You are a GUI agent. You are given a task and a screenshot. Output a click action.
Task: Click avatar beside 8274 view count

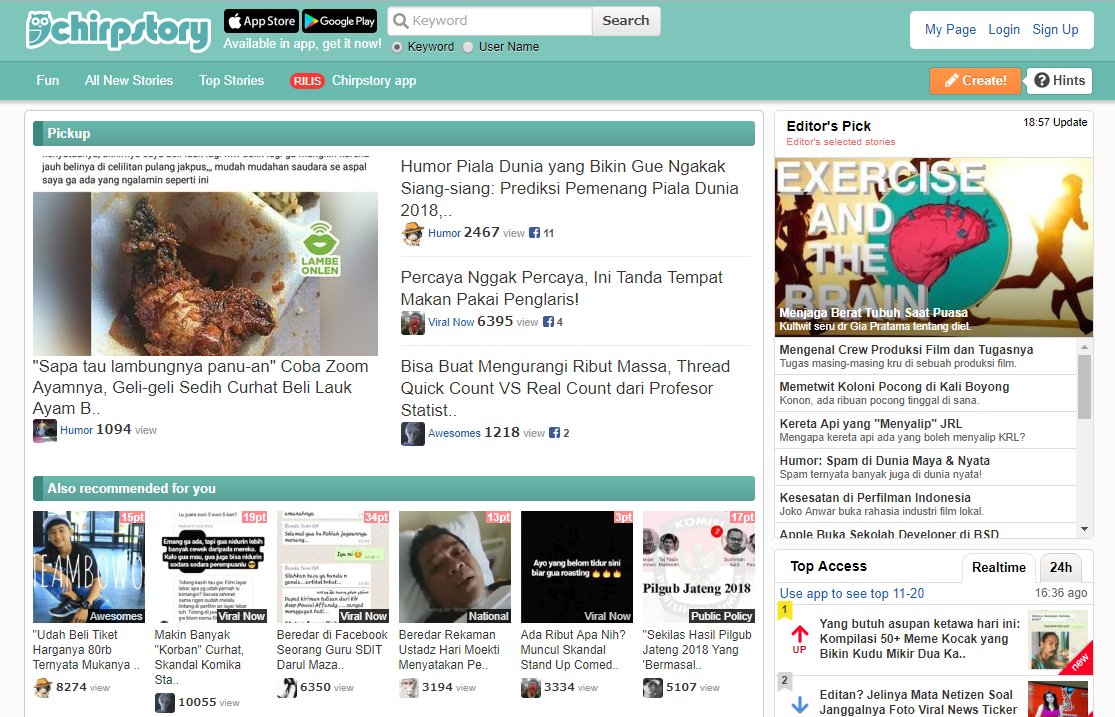43,688
